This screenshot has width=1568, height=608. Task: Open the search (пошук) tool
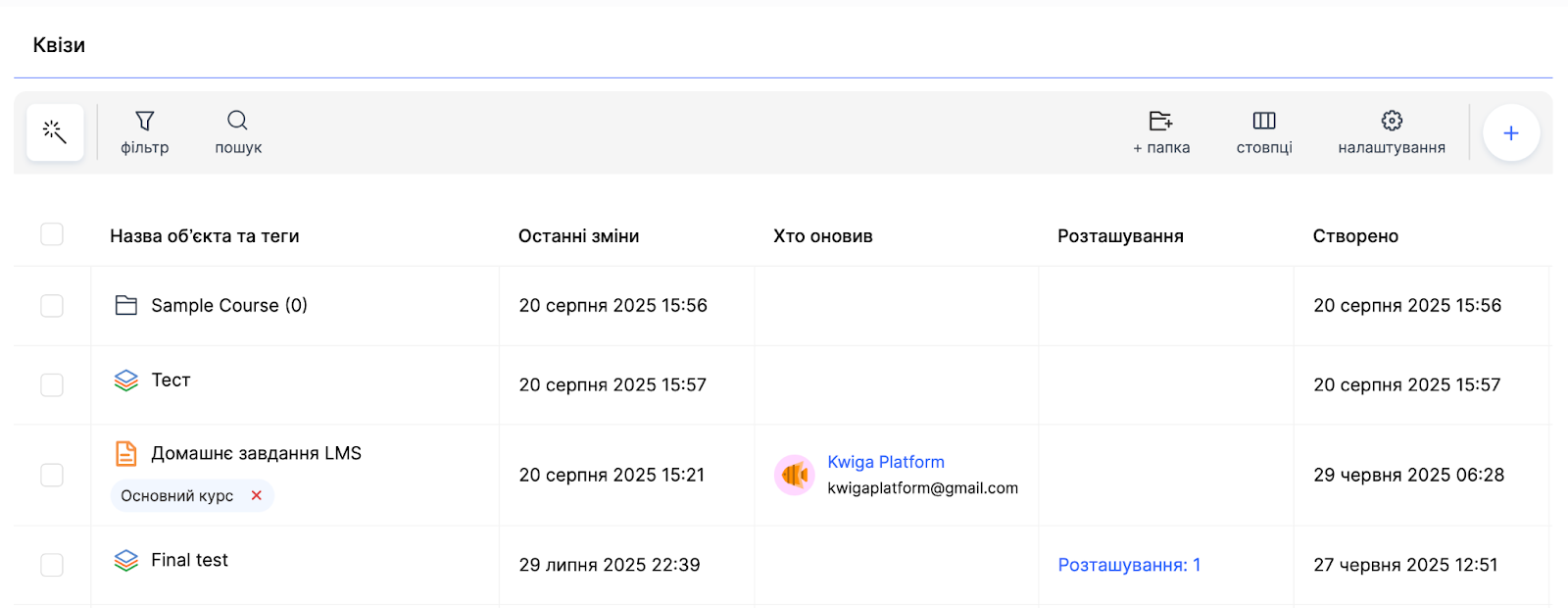pyautogui.click(x=238, y=132)
